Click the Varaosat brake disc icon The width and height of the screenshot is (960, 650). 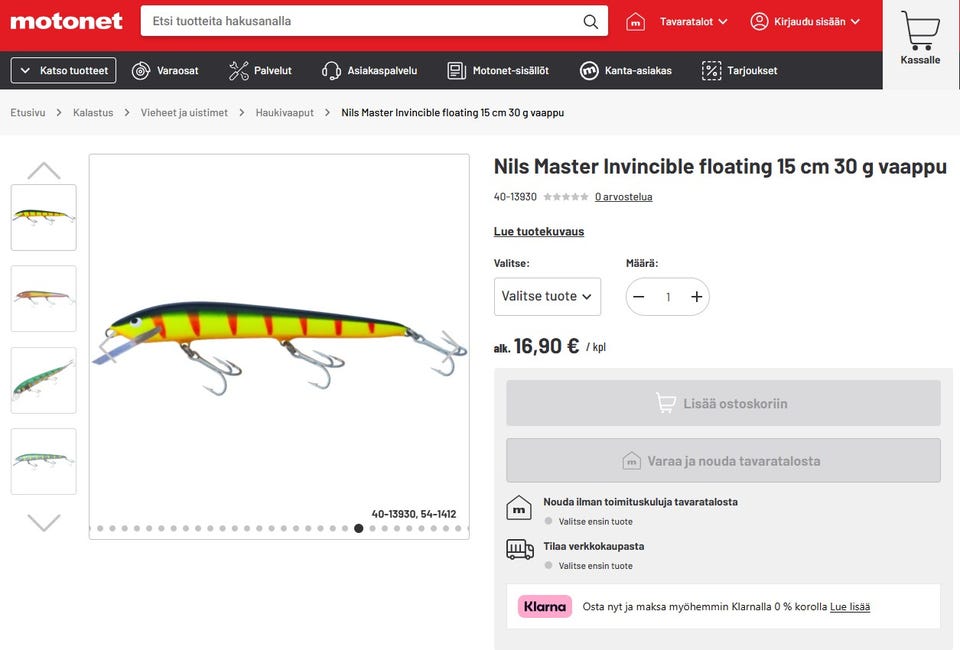(141, 70)
